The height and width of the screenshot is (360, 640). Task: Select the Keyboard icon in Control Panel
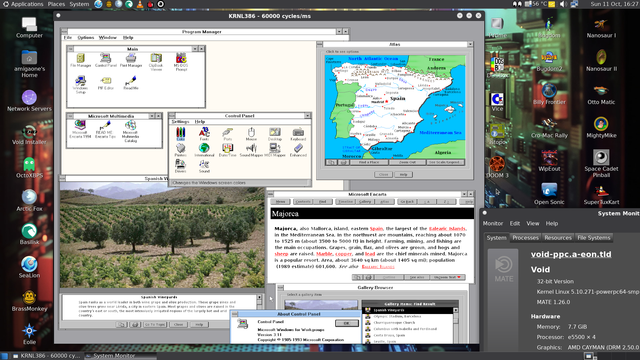coord(298,134)
